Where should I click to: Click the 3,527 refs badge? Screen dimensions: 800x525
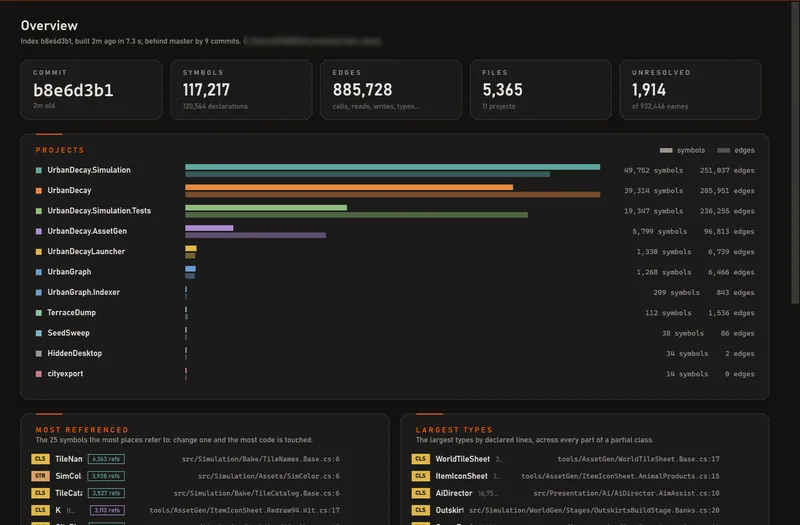[106, 493]
